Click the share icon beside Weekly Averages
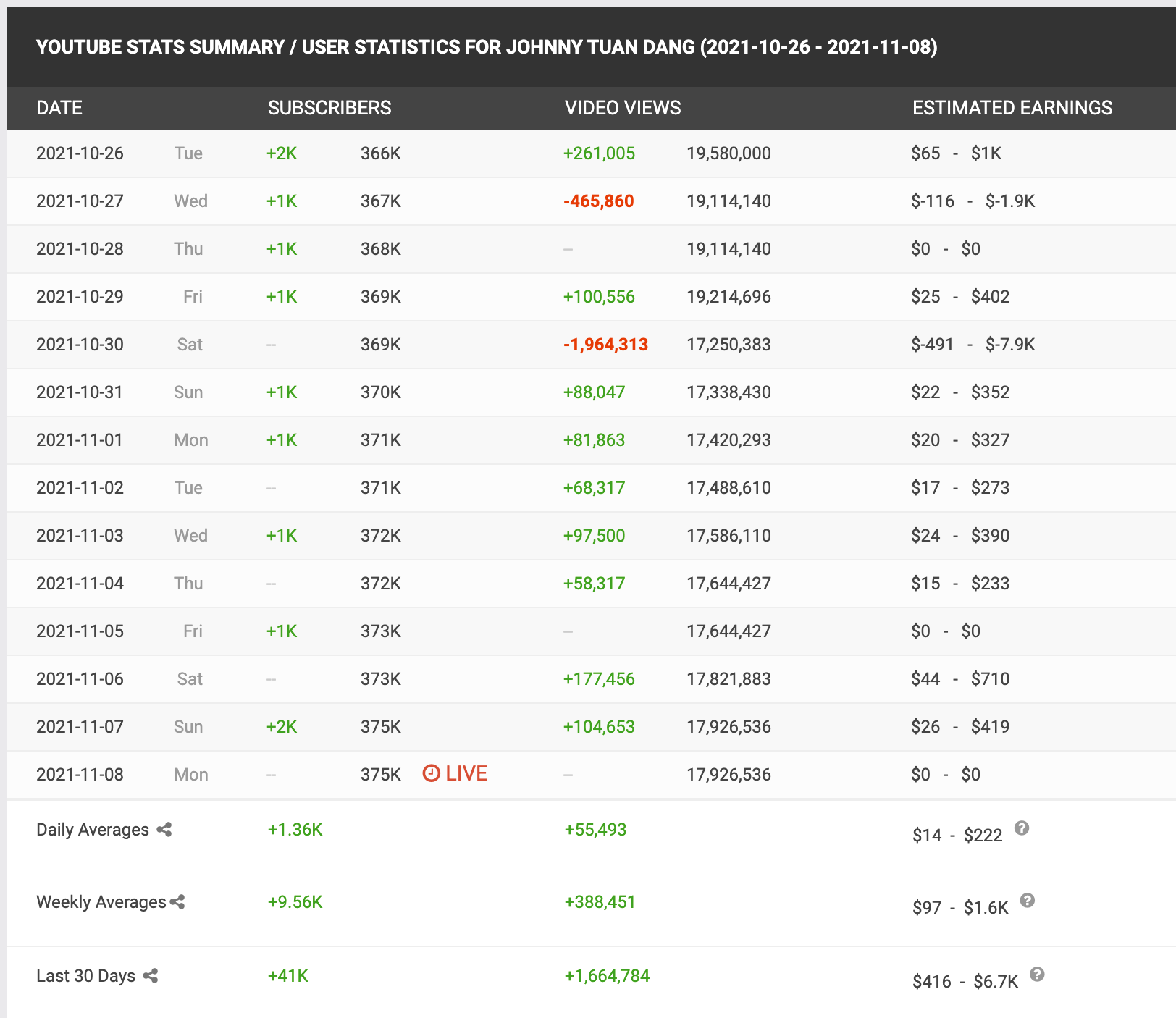1176x1018 pixels. tap(177, 902)
